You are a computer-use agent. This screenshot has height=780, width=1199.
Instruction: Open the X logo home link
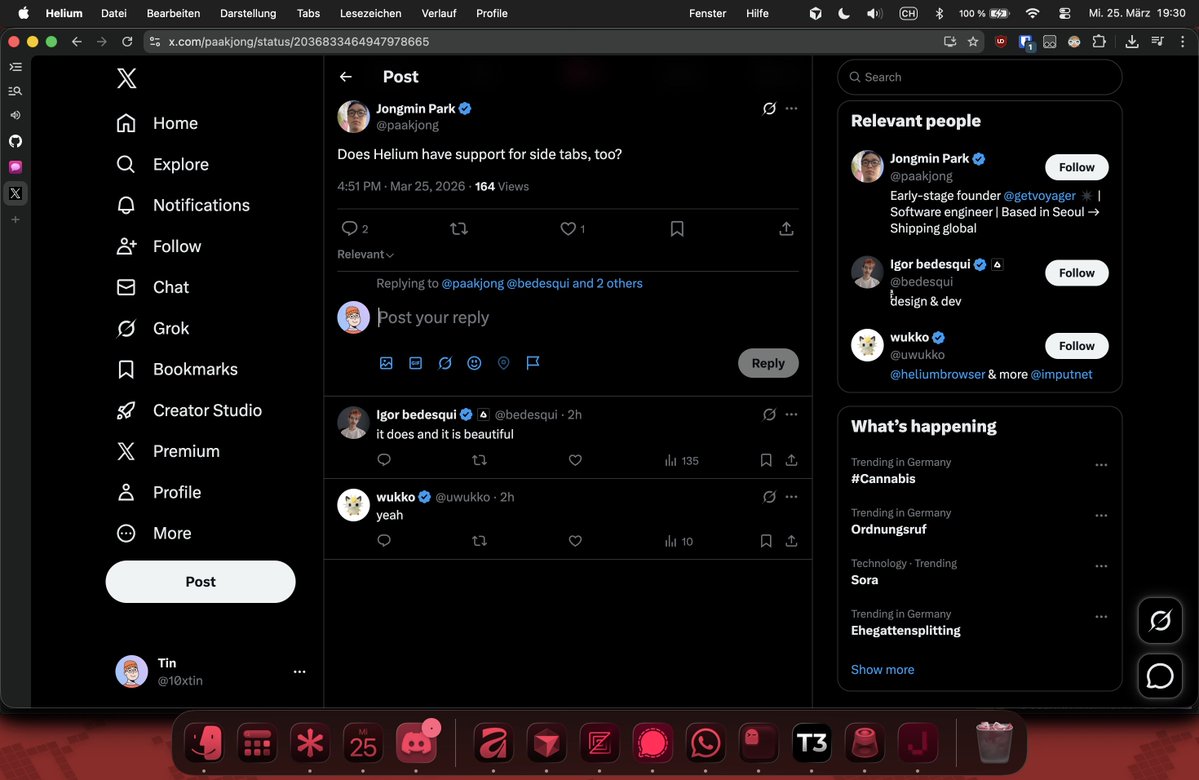click(x=127, y=78)
